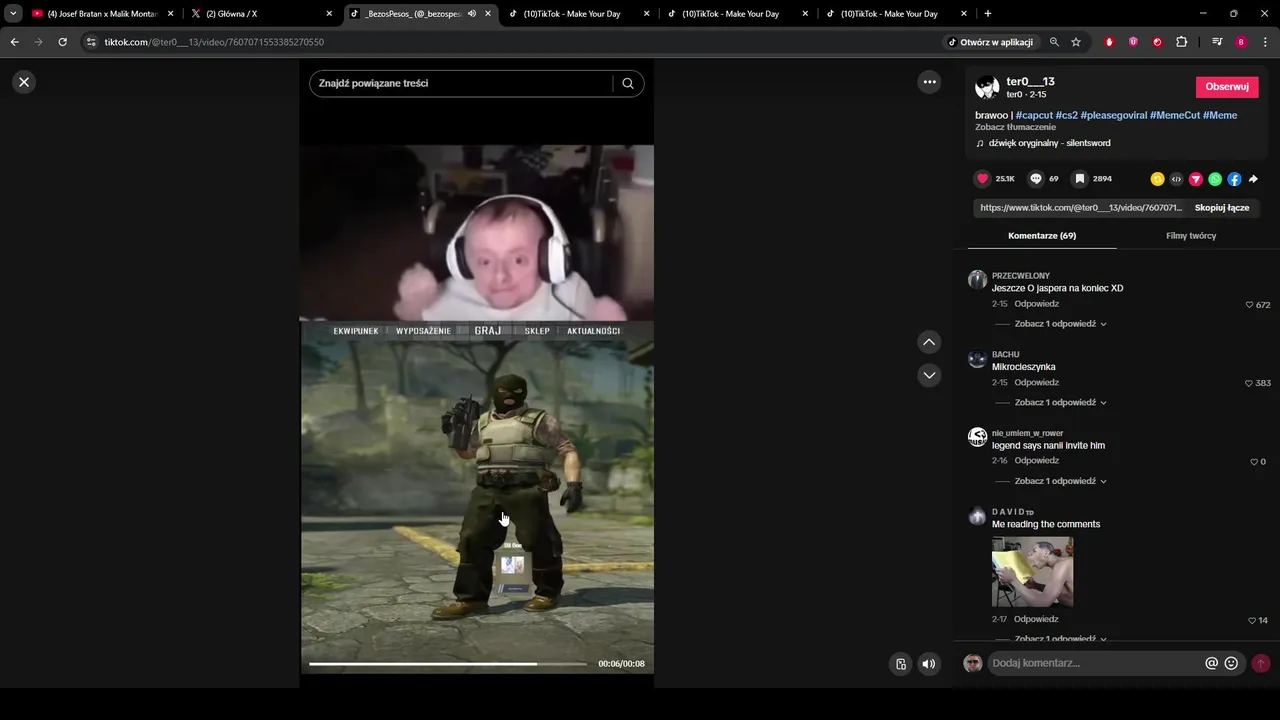Click the embed code icon
The image size is (1280, 720).
[x=1176, y=179]
